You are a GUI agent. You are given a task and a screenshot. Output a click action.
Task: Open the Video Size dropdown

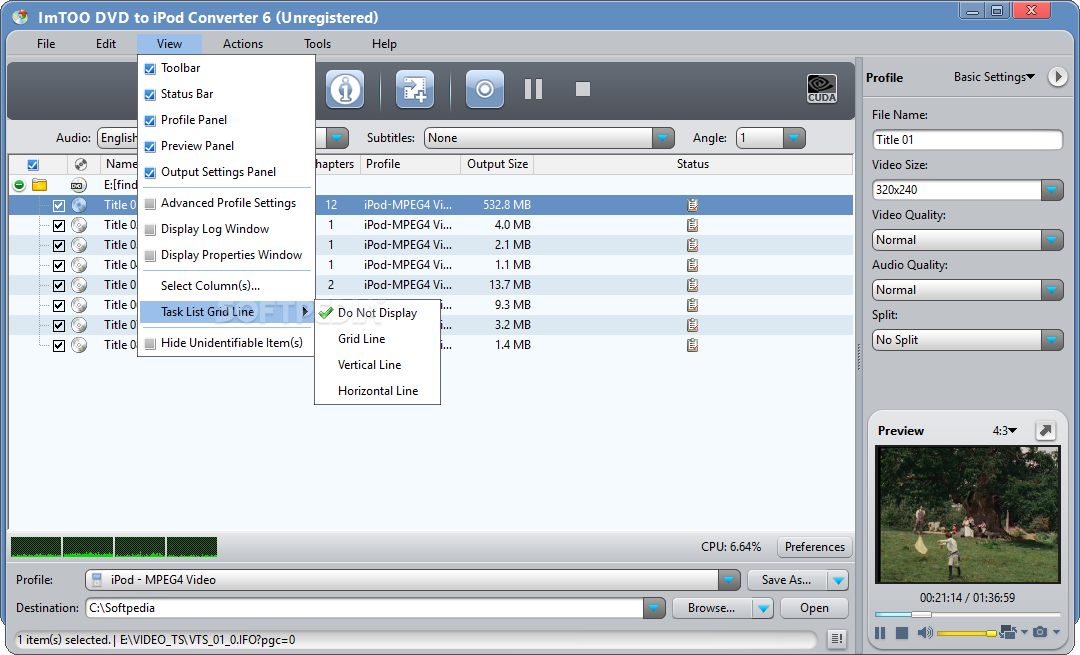[1052, 189]
